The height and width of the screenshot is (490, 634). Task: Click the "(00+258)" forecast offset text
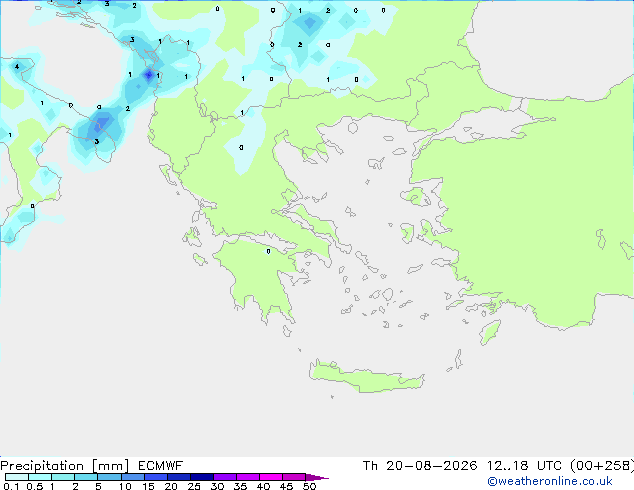coord(602,466)
